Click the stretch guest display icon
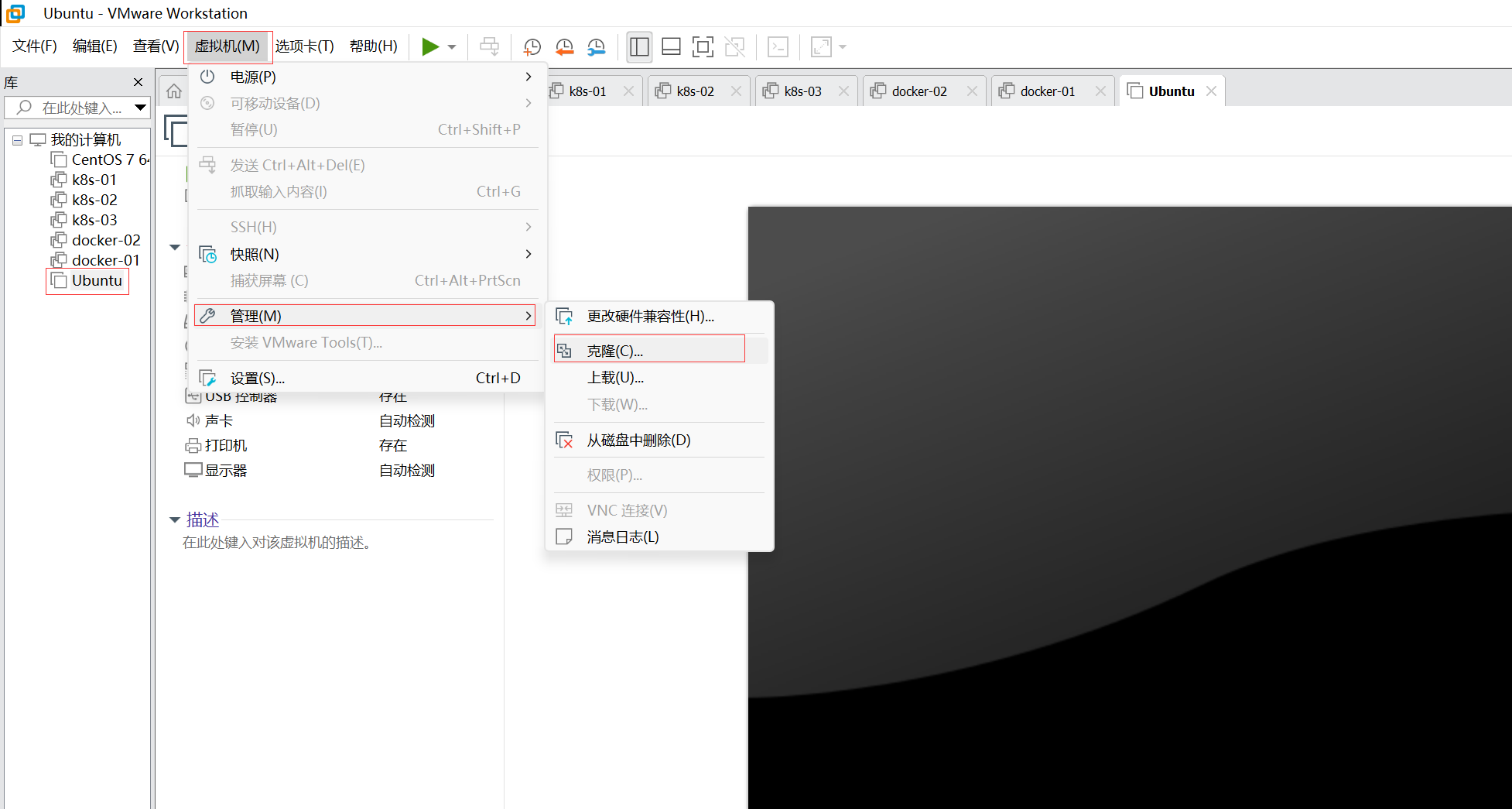 click(x=820, y=47)
